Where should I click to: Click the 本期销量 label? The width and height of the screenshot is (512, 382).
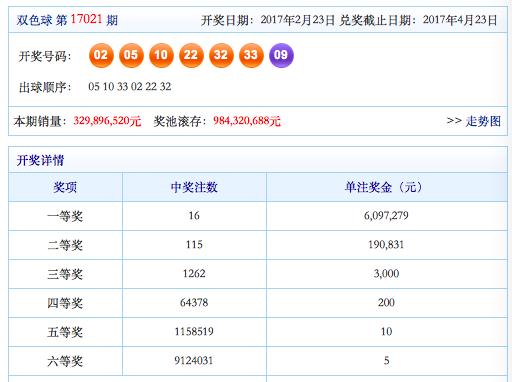[40, 121]
